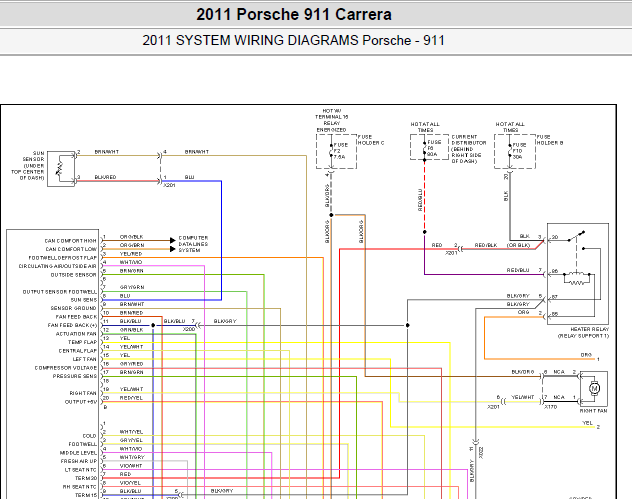Click the 'GRY/RED' wire color label
Image resolution: width=632 pixels, height=499 pixels.
131,364
